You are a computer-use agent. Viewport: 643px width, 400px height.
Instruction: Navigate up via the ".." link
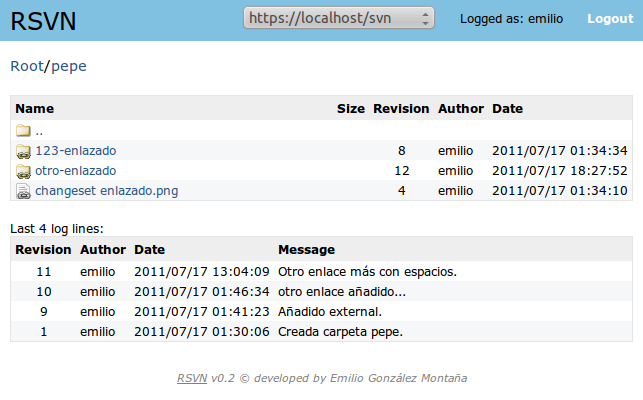pos(39,131)
